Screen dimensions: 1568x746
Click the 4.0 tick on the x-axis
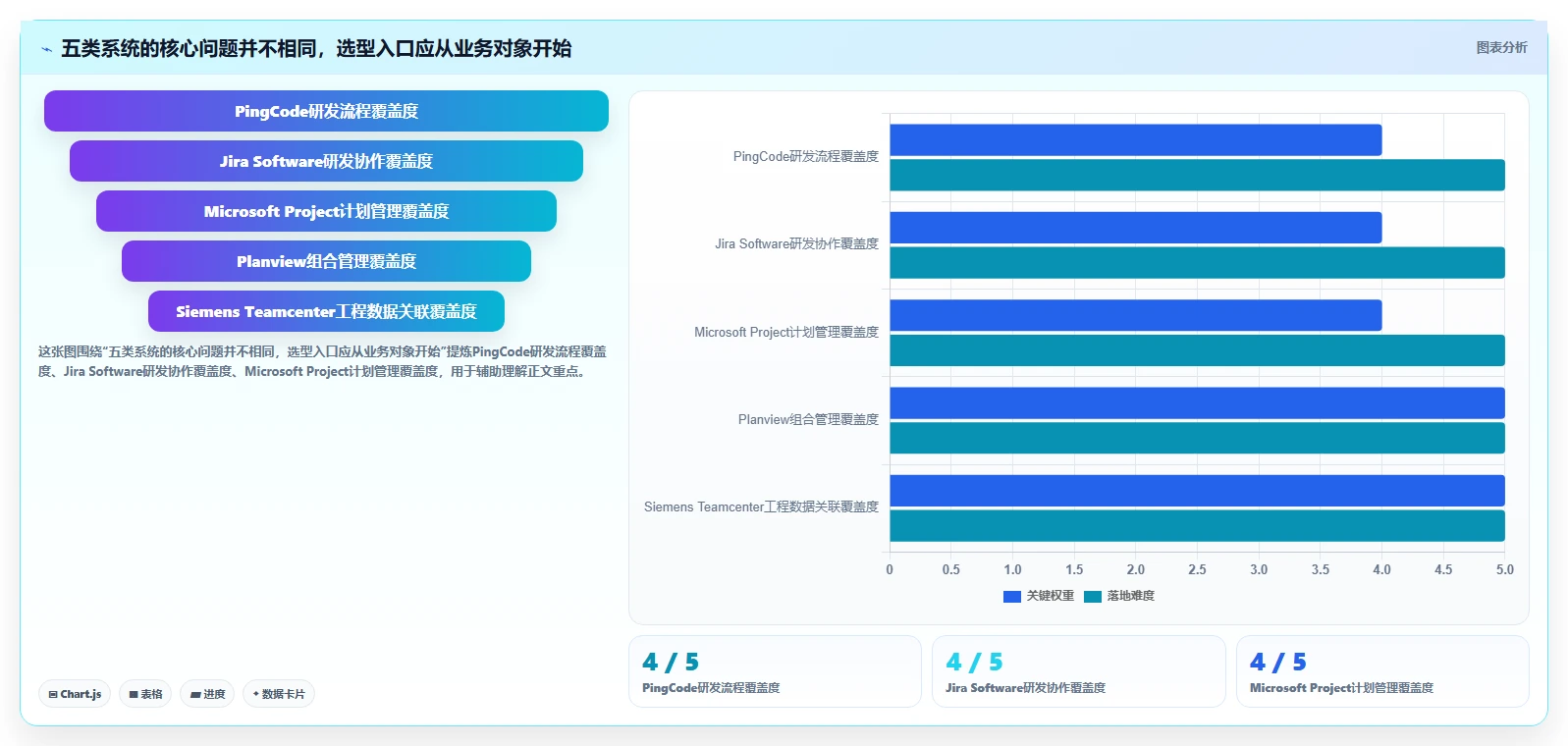point(1381,569)
